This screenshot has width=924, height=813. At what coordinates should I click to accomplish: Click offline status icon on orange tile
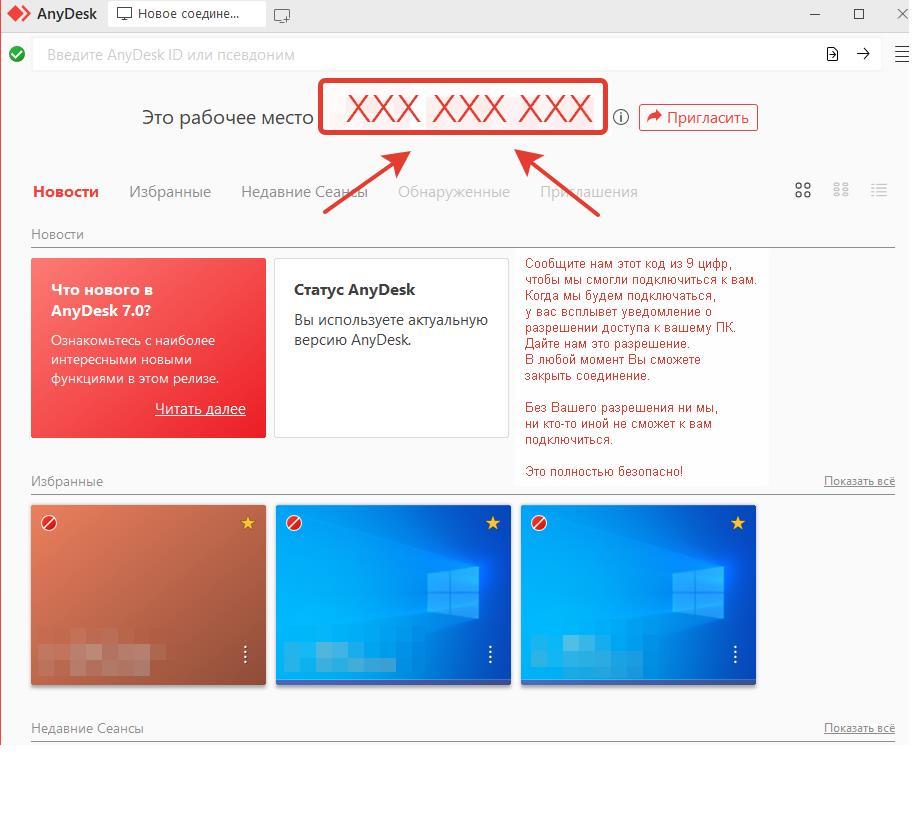click(49, 523)
